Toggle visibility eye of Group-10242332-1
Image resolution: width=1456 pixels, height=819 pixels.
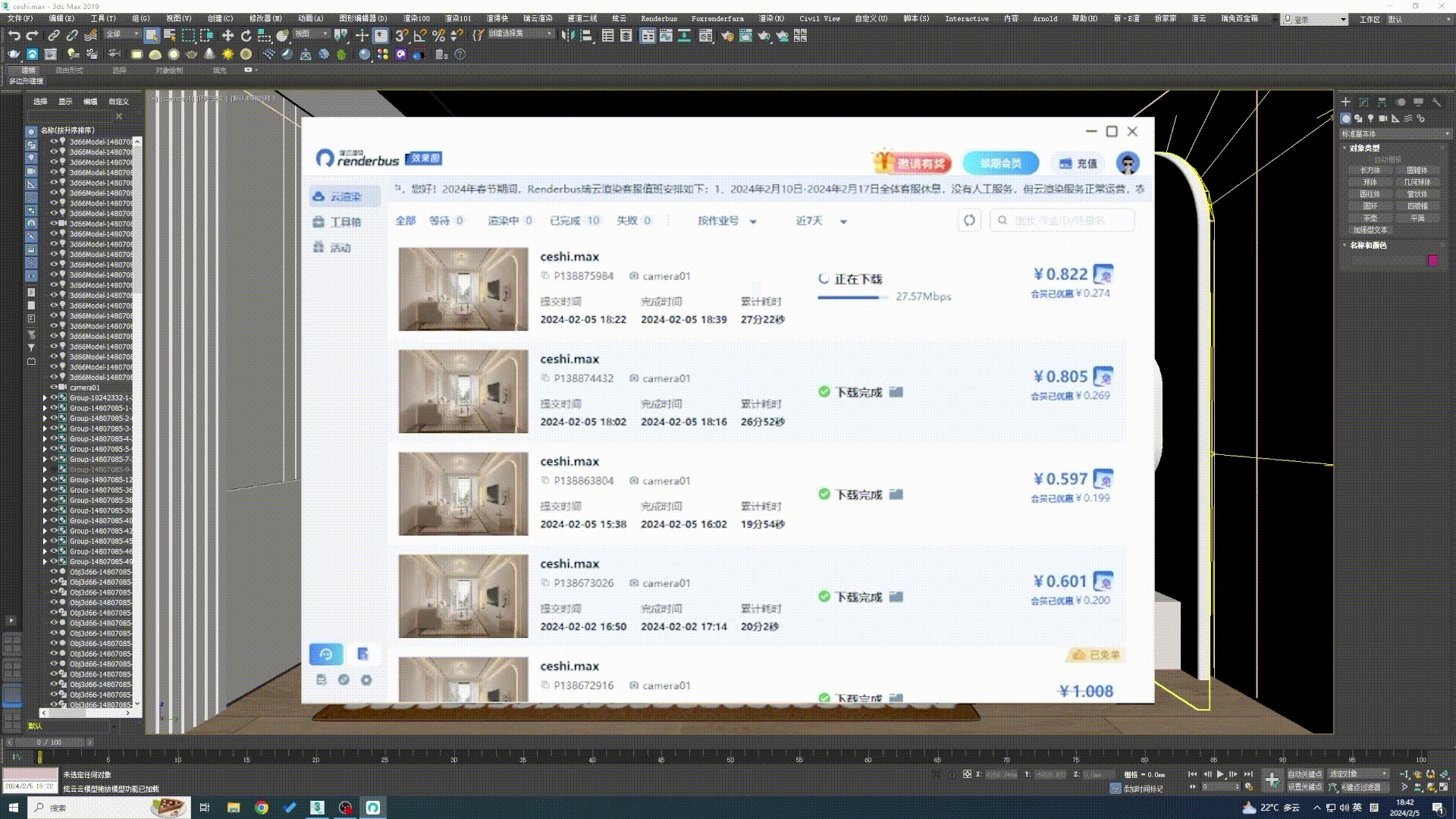click(54, 397)
